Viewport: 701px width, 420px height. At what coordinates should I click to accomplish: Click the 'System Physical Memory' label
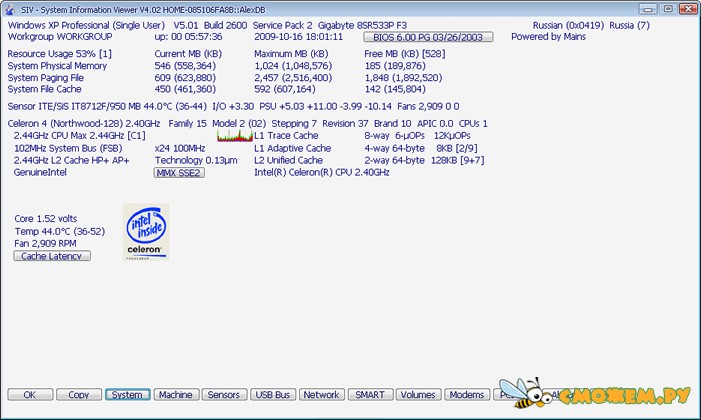57,66
